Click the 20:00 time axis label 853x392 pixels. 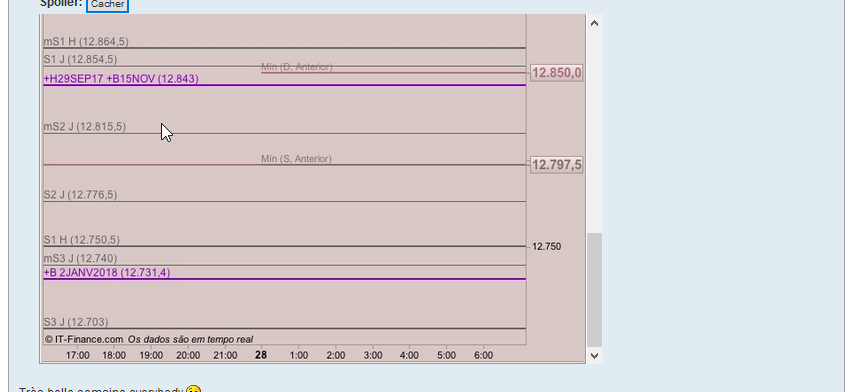point(188,356)
